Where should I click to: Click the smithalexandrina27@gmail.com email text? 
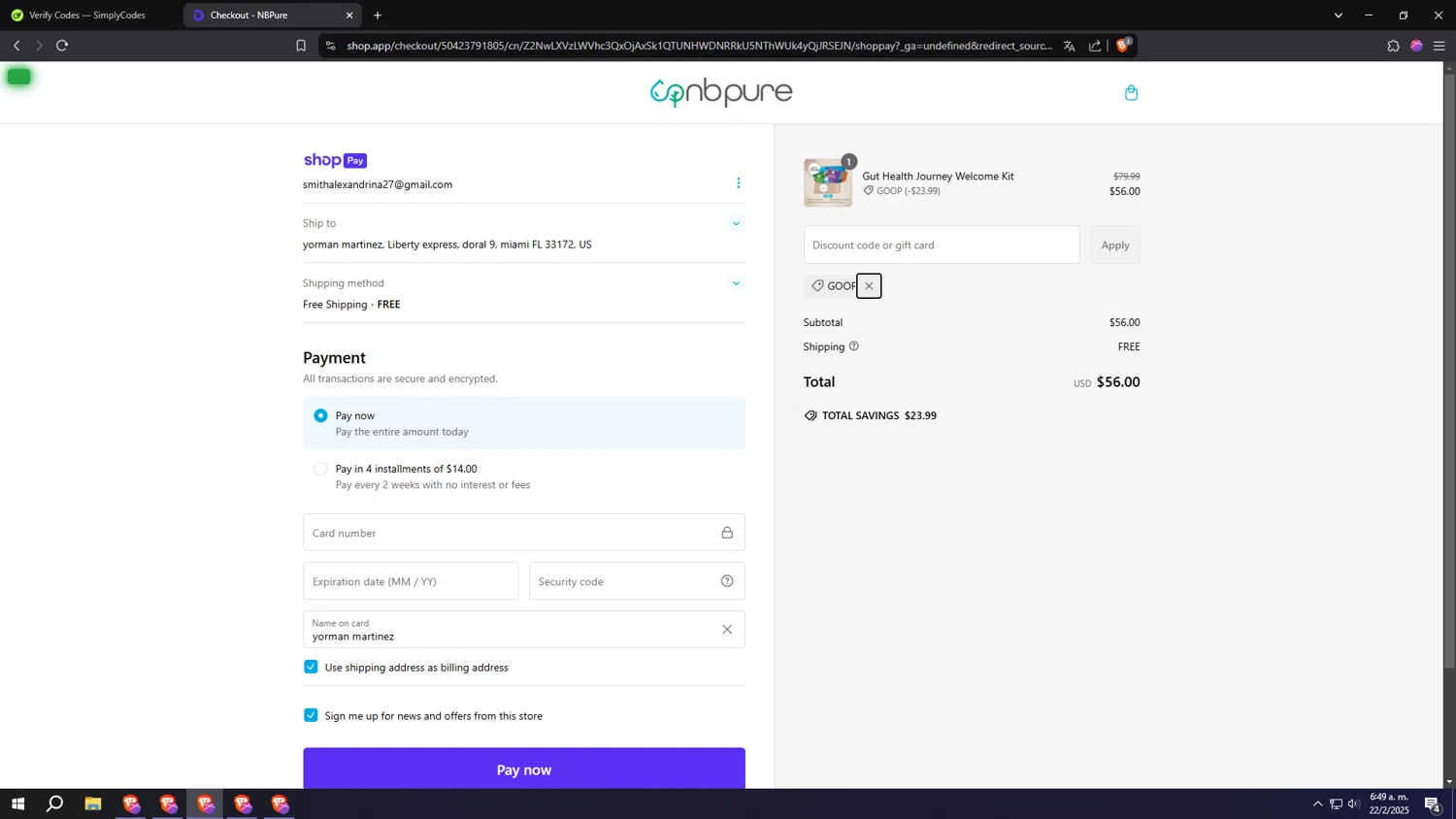378,184
